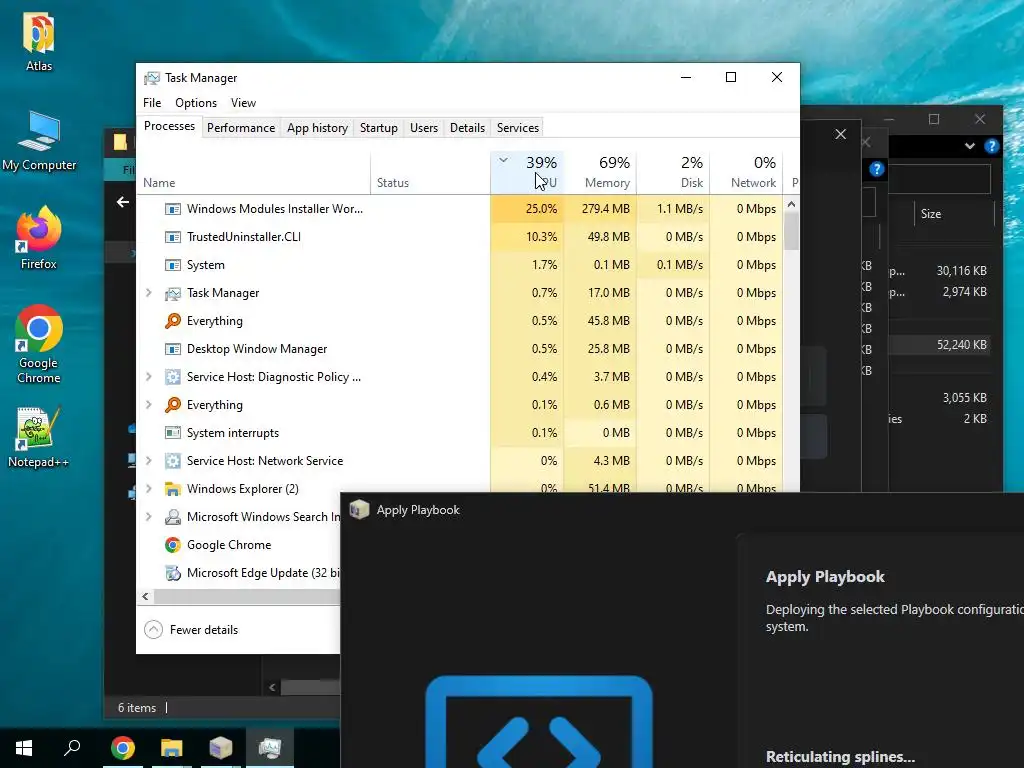Switch to the Details tab
The width and height of the screenshot is (1024, 768).
pyautogui.click(x=468, y=128)
